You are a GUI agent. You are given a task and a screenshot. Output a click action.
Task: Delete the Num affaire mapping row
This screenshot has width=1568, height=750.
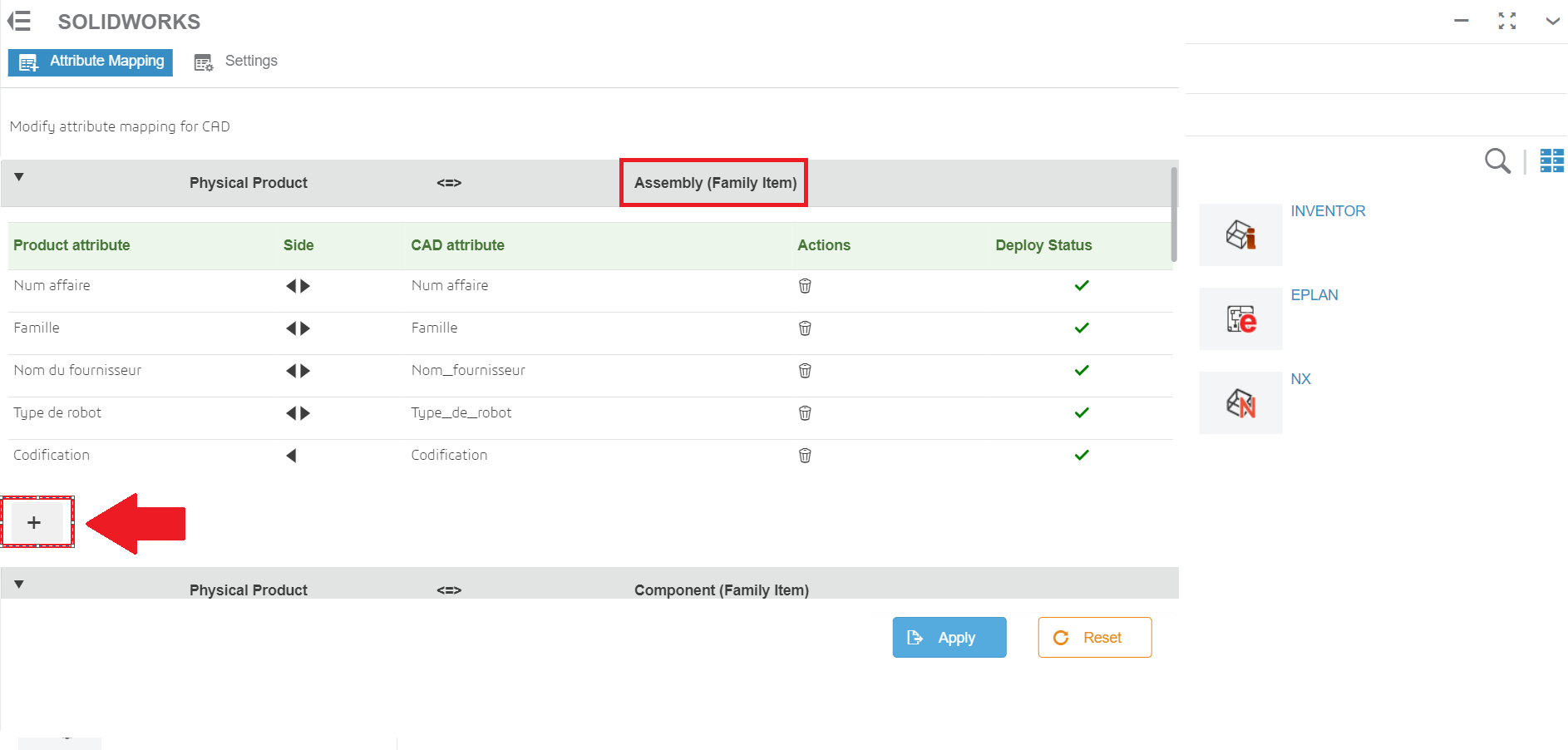point(805,286)
